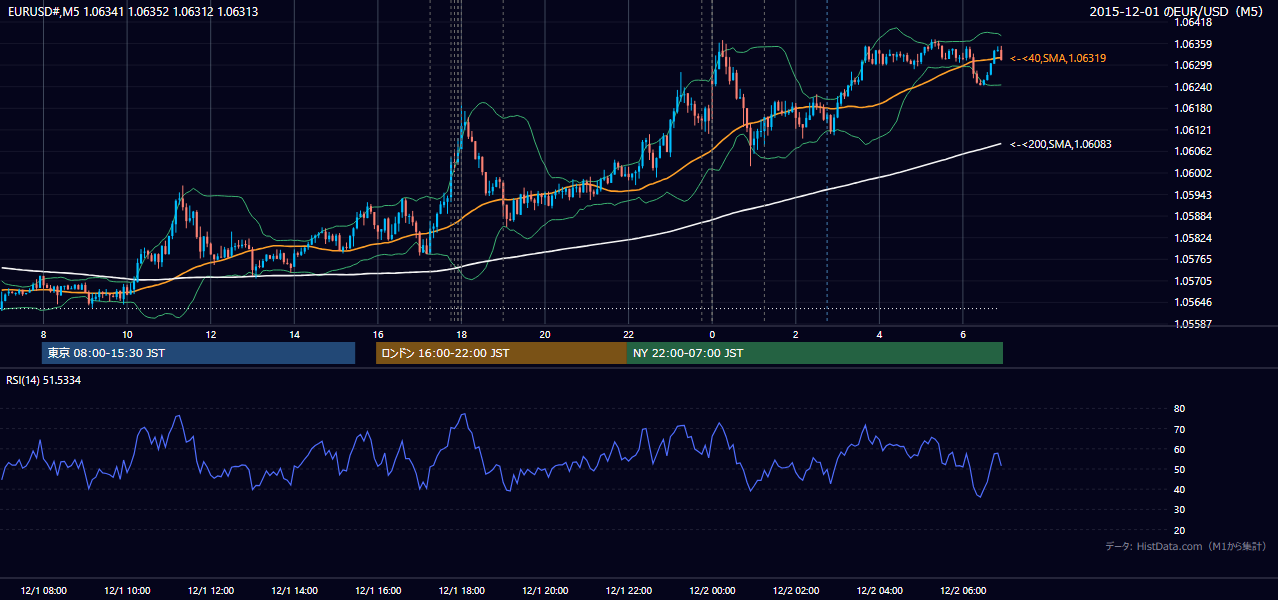1278x600 pixels.
Task: Click the 12/1 20:00 time axis label
Action: (x=545, y=591)
